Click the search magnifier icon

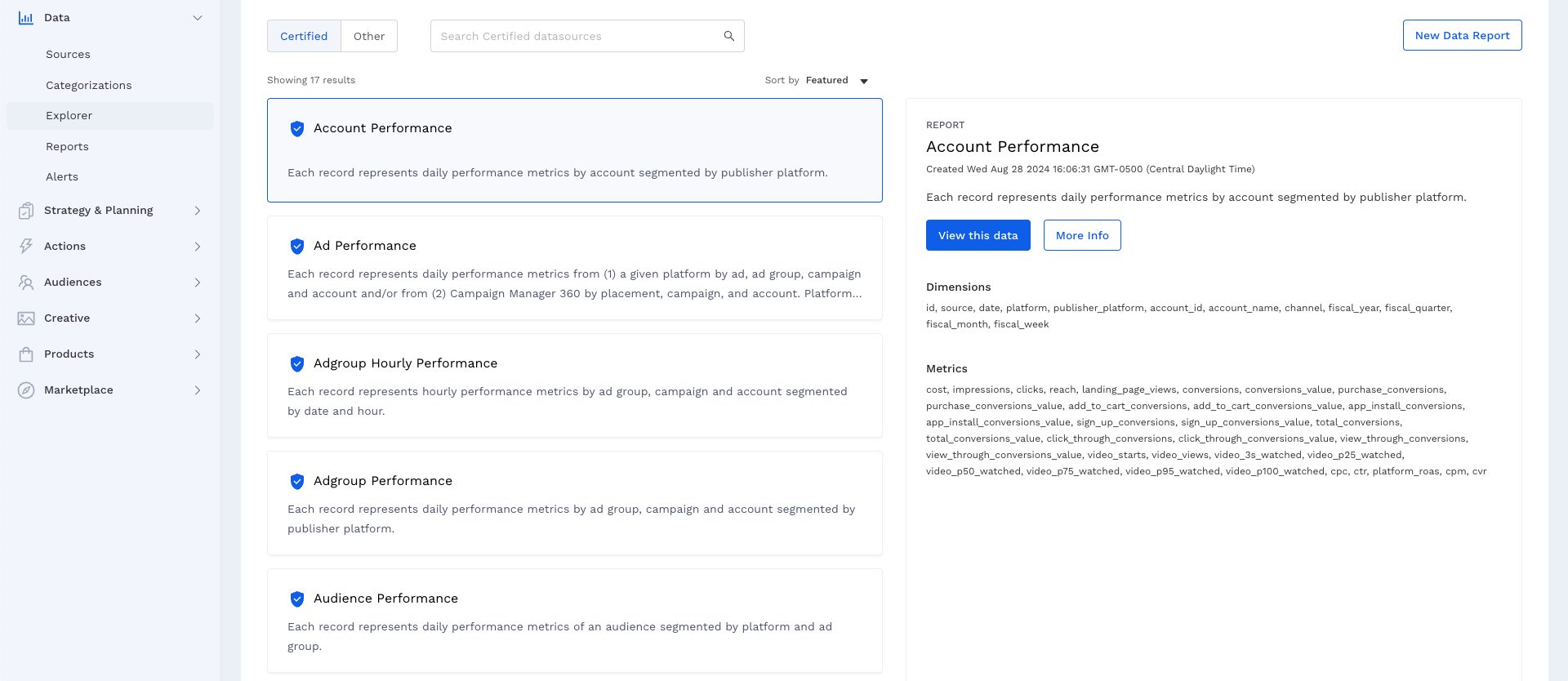pos(728,36)
